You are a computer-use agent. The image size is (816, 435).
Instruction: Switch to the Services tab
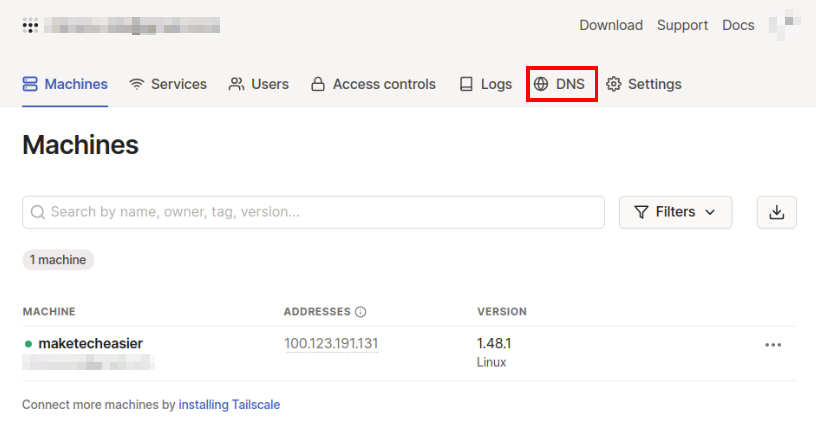[x=168, y=84]
